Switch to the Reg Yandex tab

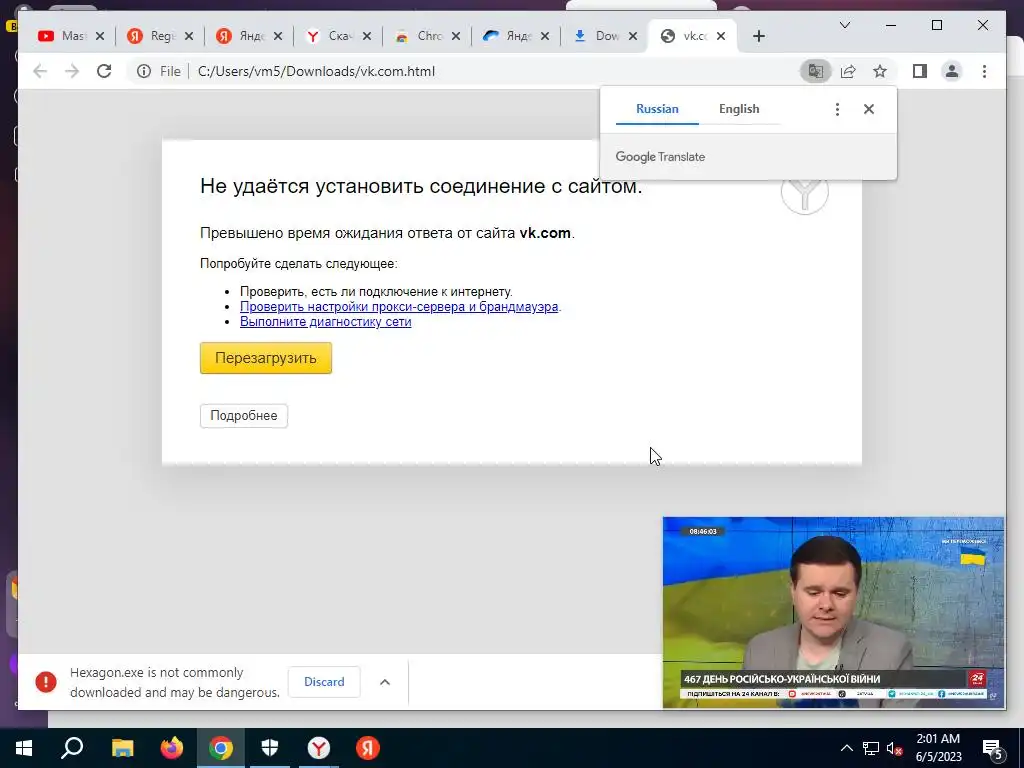151,36
